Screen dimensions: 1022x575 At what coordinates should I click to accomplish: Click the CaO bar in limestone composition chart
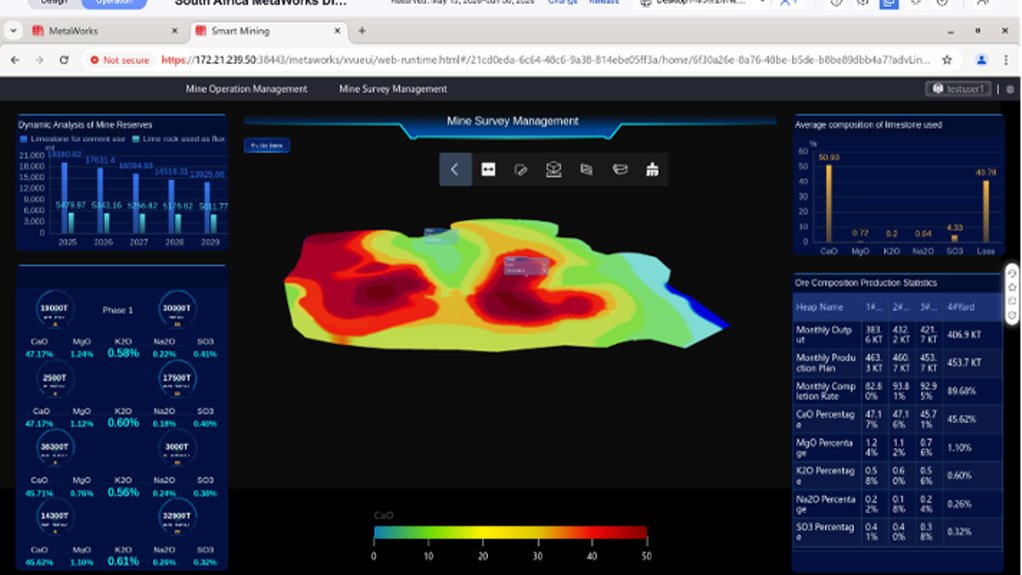[x=828, y=203]
